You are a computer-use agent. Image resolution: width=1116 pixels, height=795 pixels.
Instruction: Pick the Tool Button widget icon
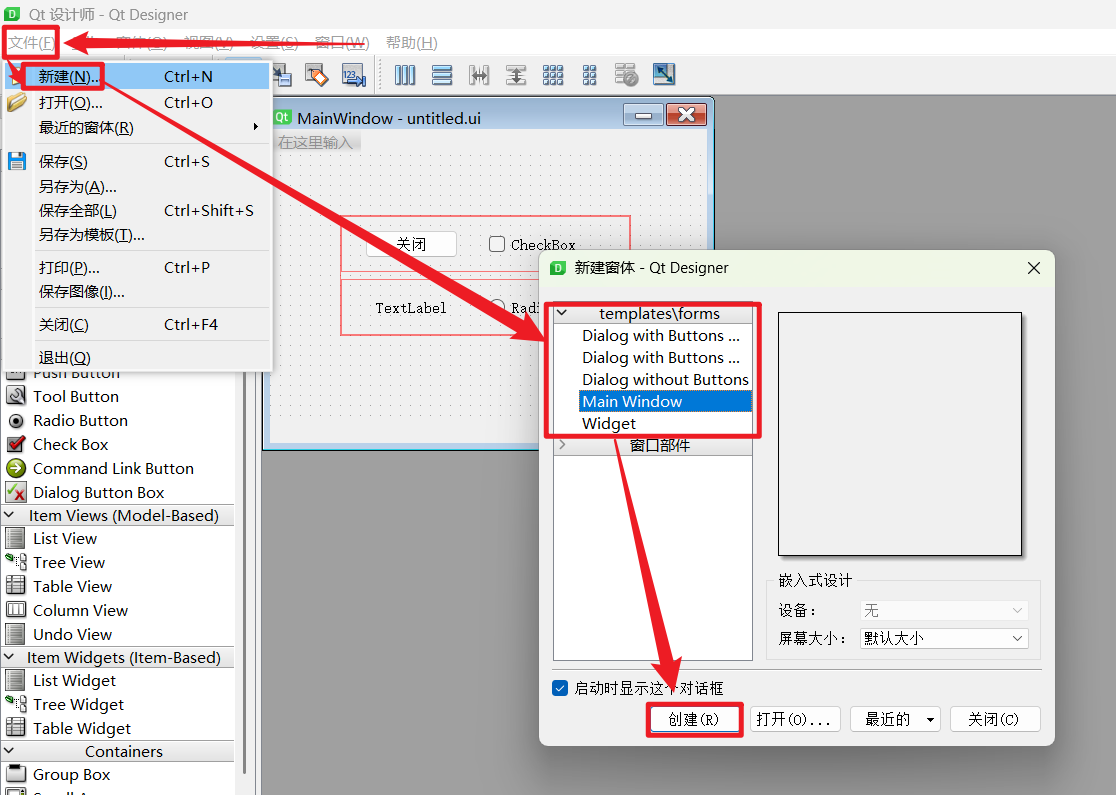16,396
